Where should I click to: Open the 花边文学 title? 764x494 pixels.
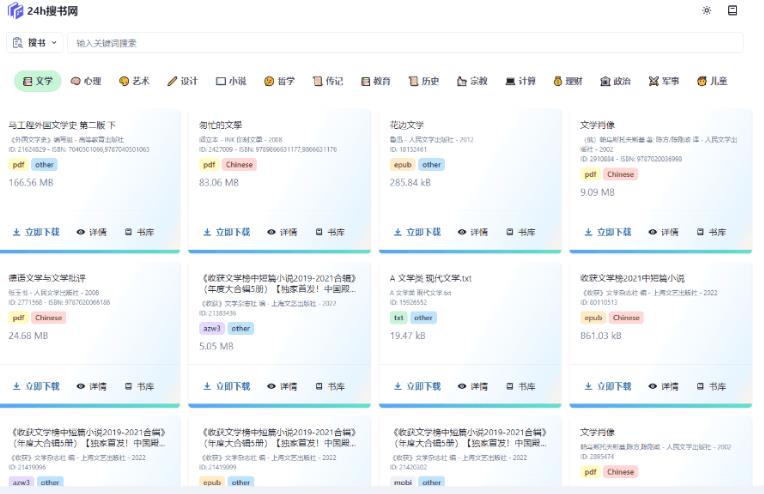(x=406, y=125)
